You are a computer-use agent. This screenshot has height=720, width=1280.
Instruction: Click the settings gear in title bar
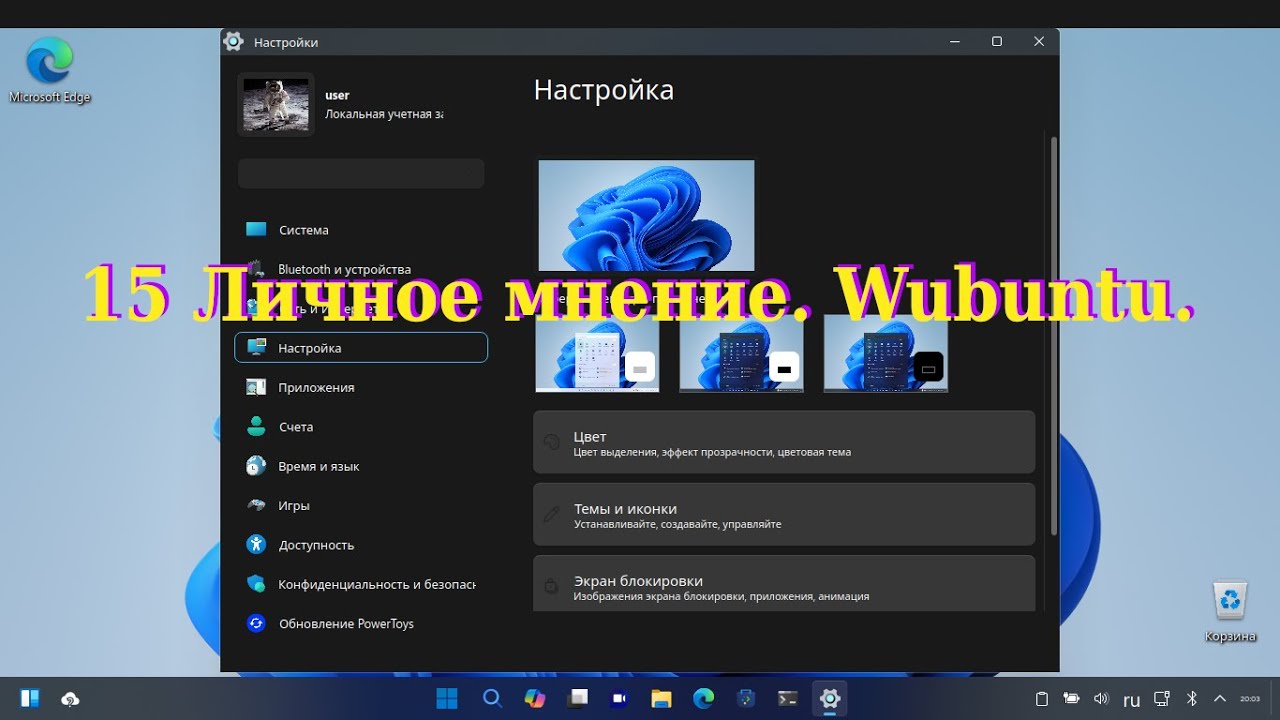[233, 41]
